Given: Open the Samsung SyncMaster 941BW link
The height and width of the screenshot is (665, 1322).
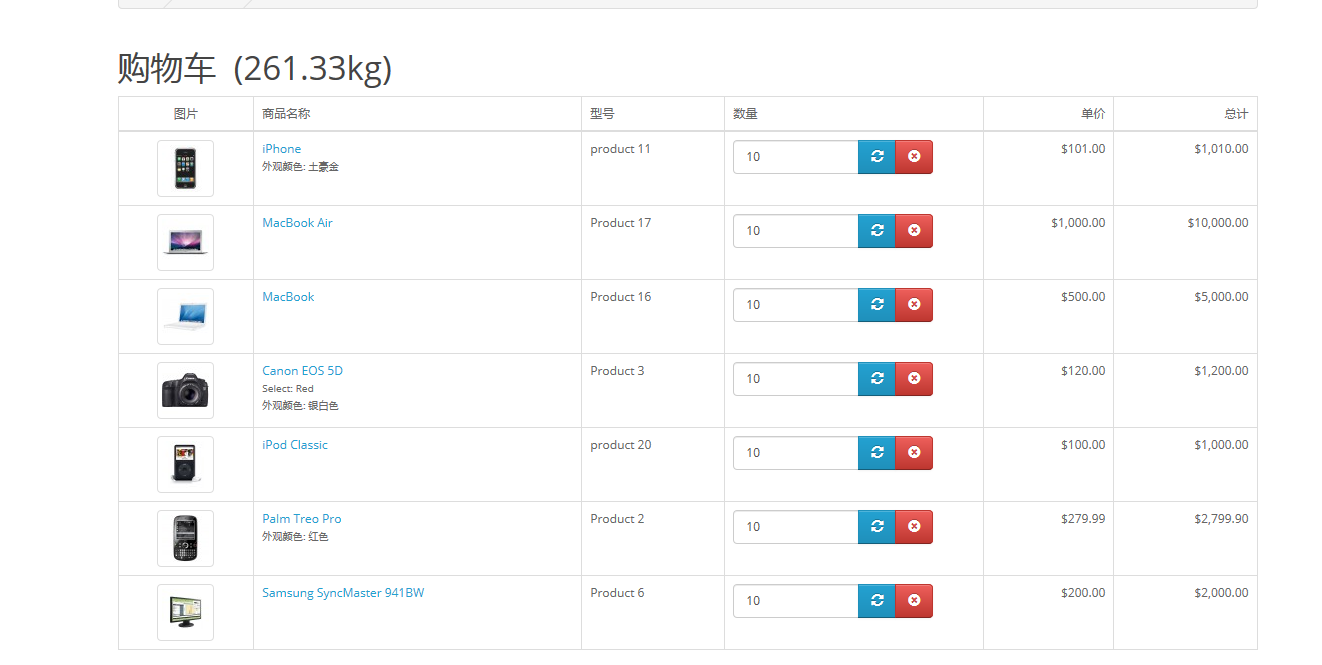Looking at the screenshot, I should tap(343, 593).
